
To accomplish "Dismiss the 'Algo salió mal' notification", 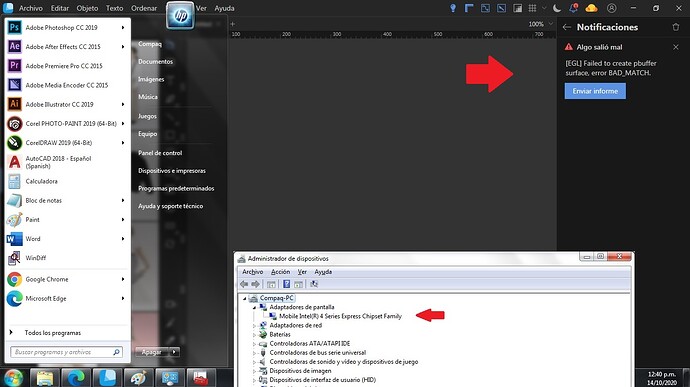I will coord(676,47).
